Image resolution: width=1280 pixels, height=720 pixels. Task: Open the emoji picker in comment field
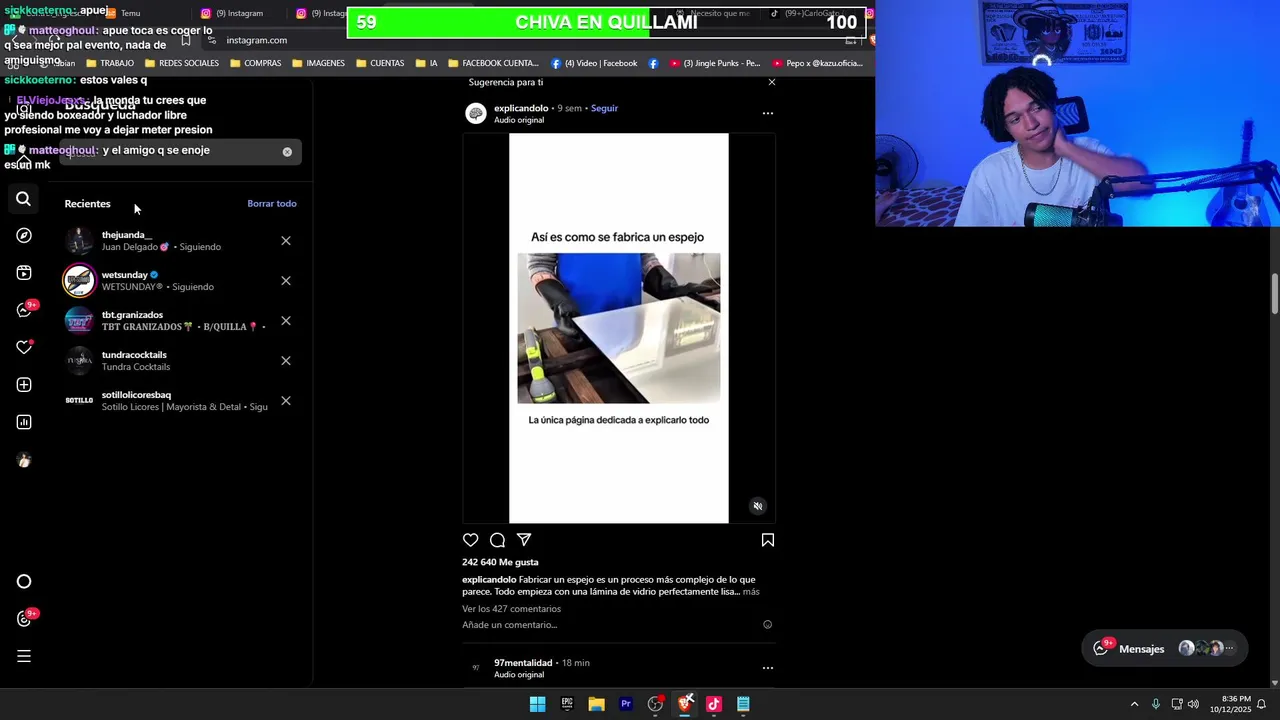[768, 625]
